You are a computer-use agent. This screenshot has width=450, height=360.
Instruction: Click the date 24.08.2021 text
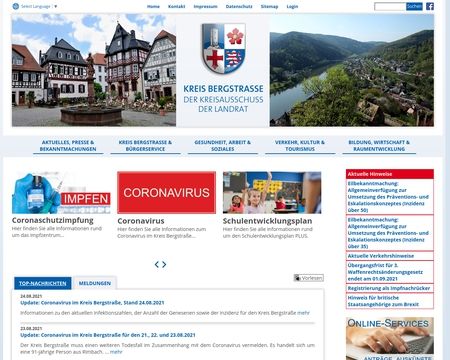point(31,296)
